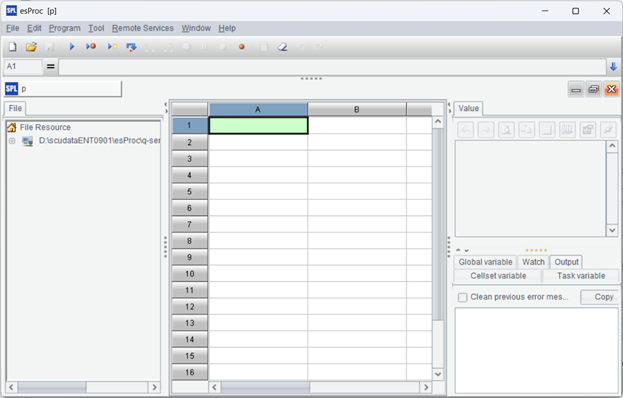Click the greyed-out undo icon in the toolbar

(x=301, y=47)
